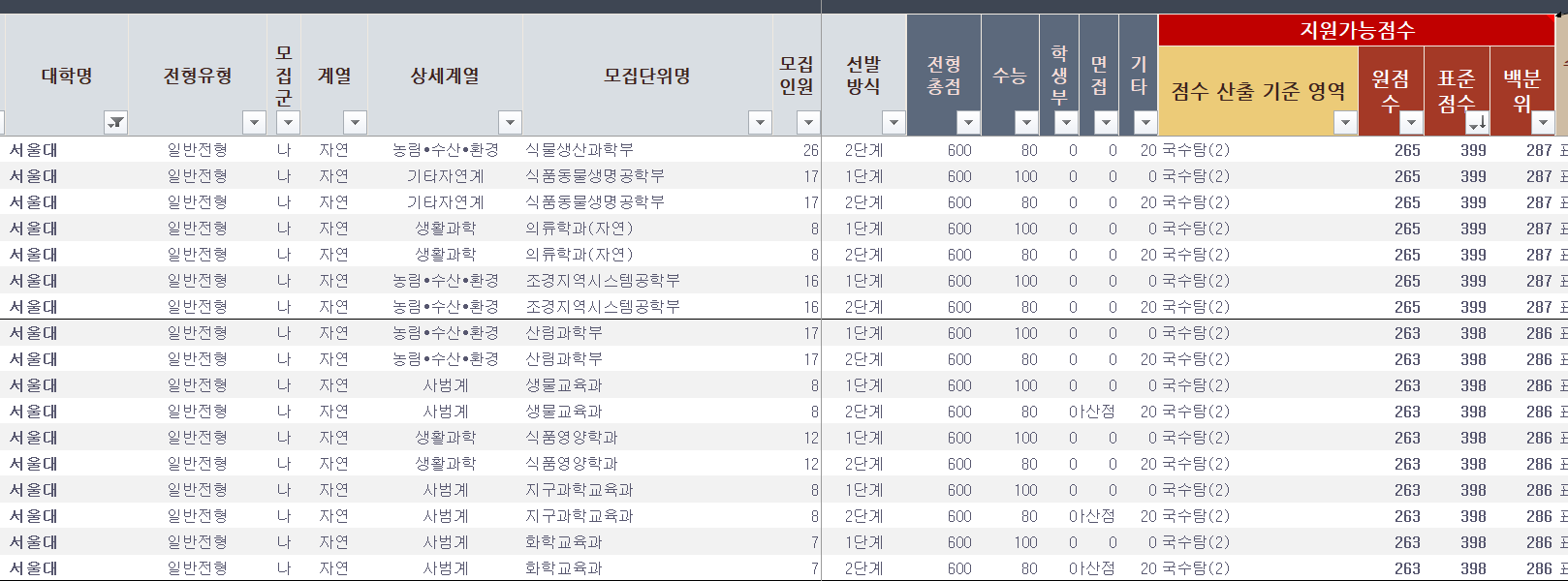Select 생물교육과 in the 2단계 row
Image resolution: width=1568 pixels, height=581 pixels.
coord(647,412)
